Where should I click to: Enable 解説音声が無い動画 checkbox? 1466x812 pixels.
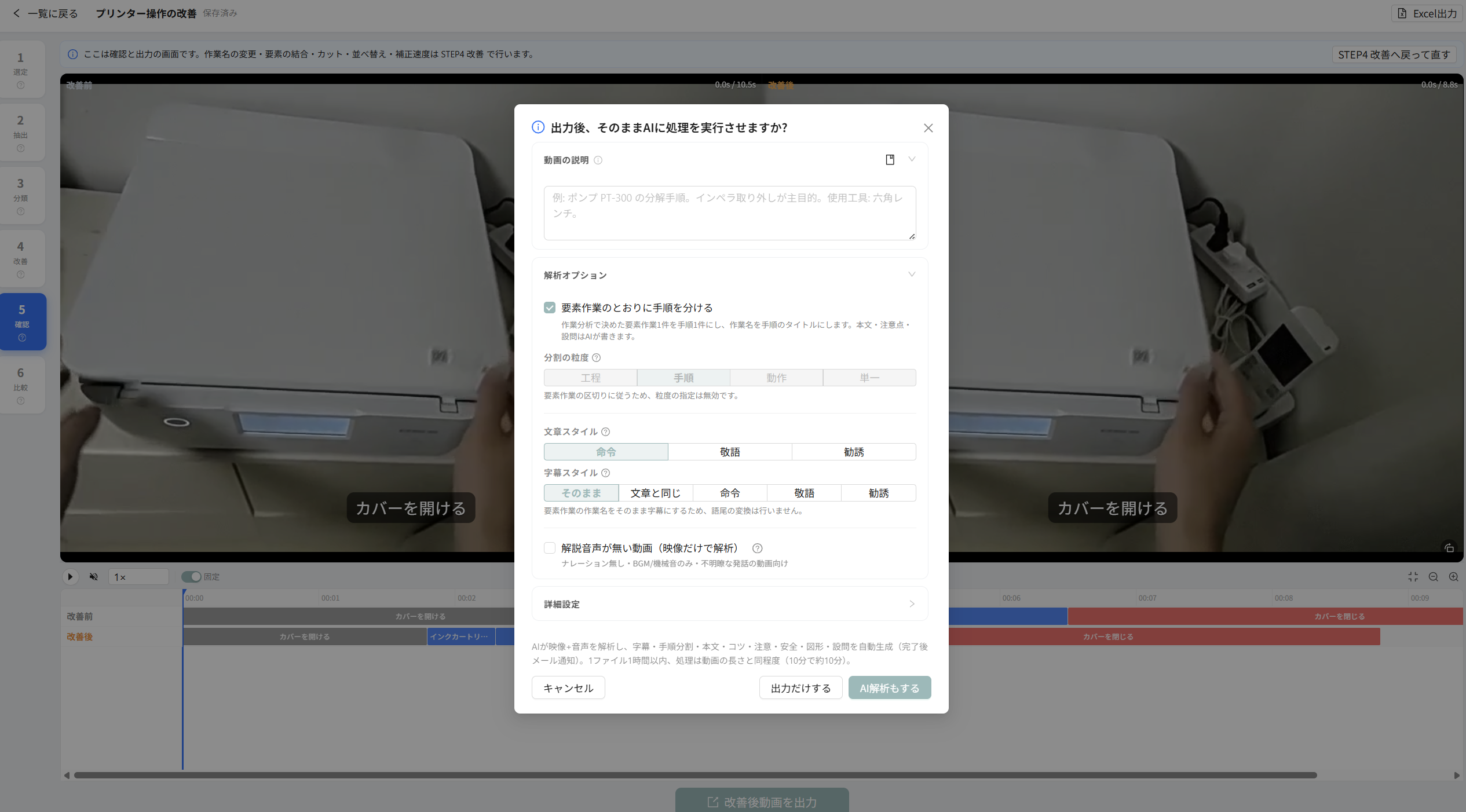[550, 548]
